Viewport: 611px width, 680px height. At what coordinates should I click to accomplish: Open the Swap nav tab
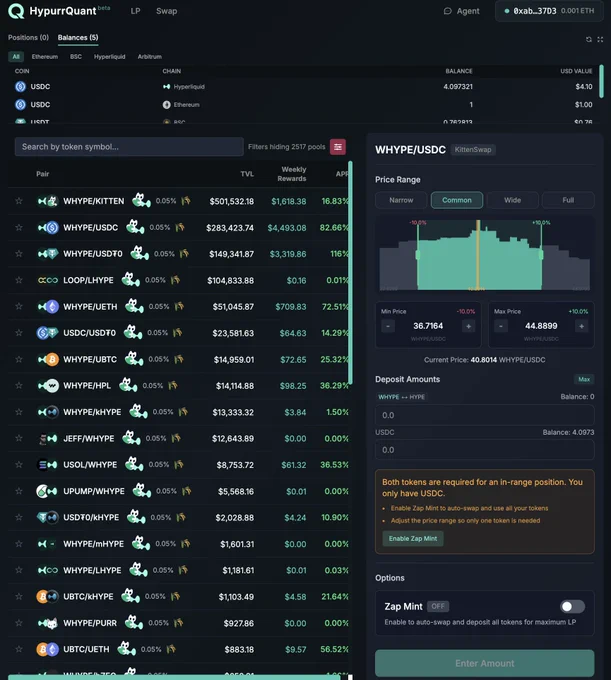[167, 11]
